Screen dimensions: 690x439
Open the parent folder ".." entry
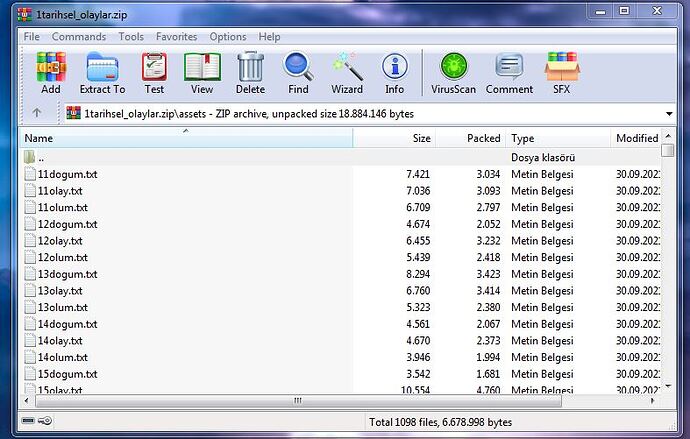pos(41,158)
